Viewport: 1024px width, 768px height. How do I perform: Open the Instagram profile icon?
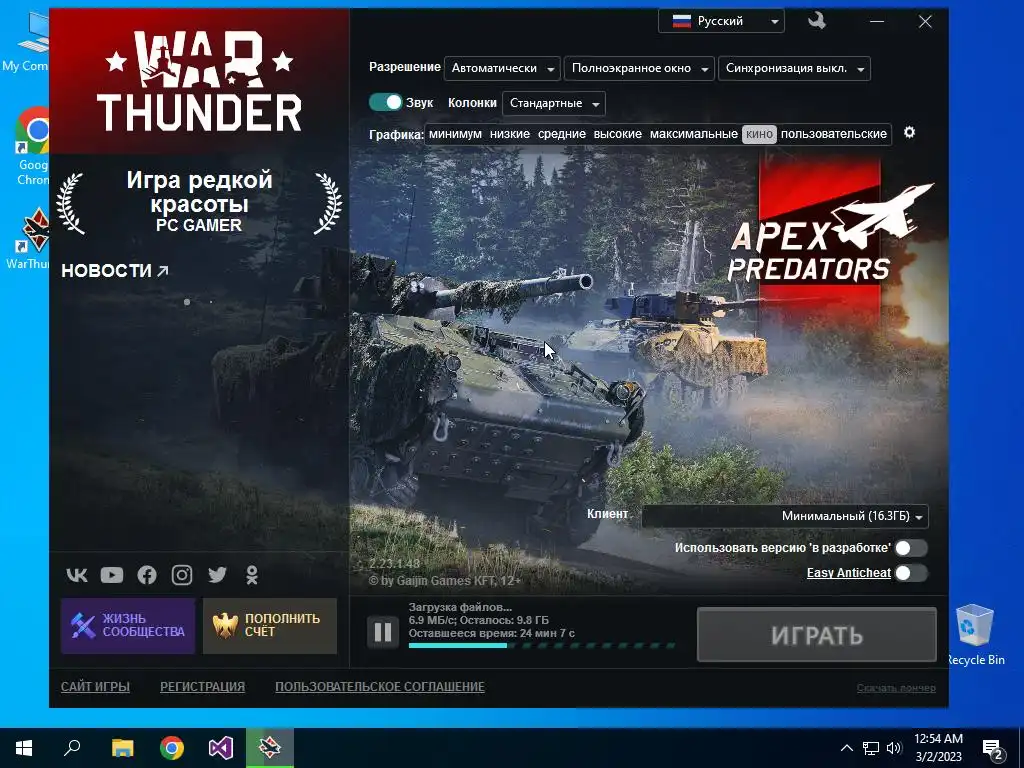point(182,575)
